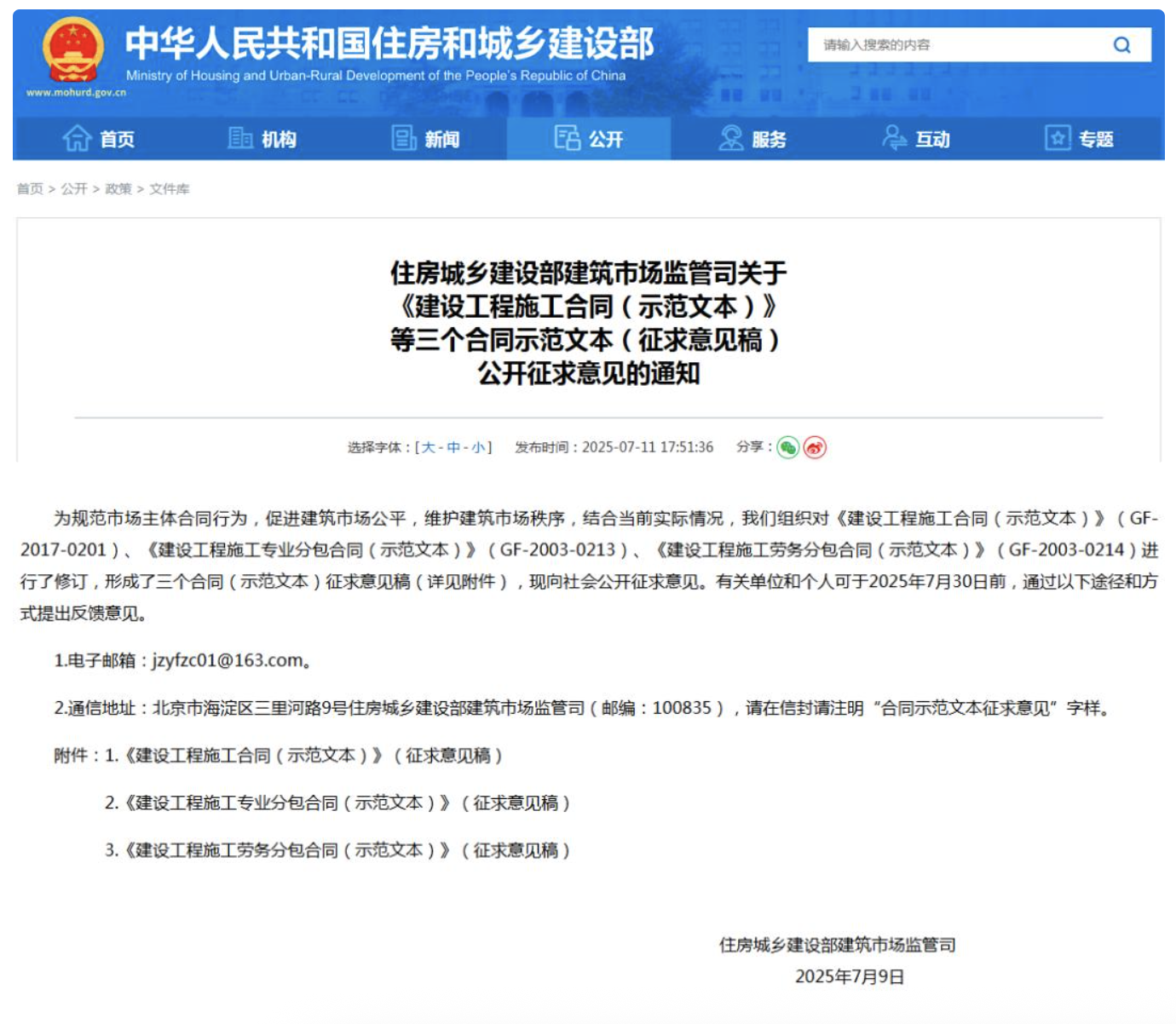This screenshot has height=1024, width=1176.
Task: Click the www.mohurd.gov.cn text
Action: [76, 93]
